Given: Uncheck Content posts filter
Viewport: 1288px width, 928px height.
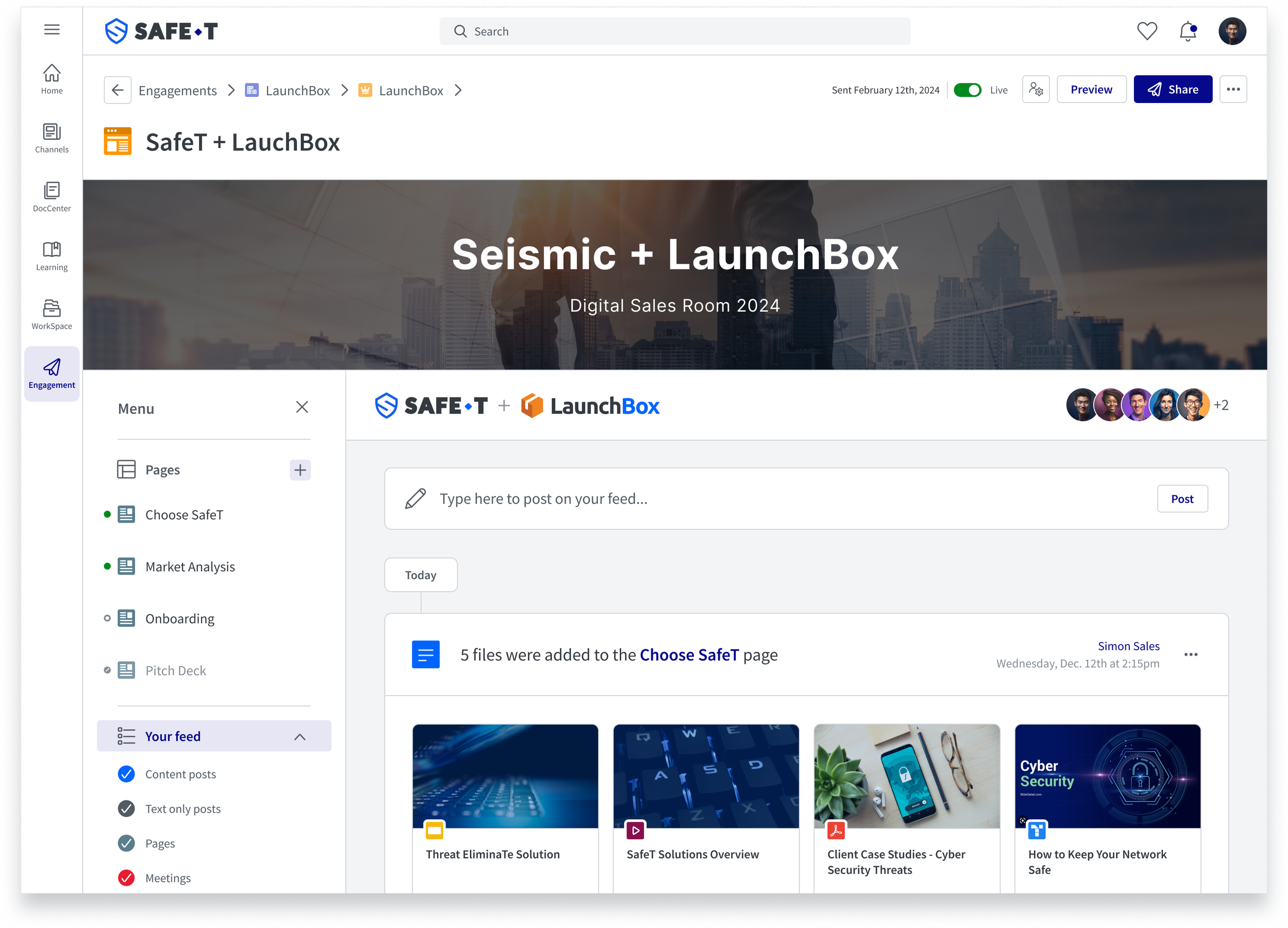Looking at the screenshot, I should (126, 774).
